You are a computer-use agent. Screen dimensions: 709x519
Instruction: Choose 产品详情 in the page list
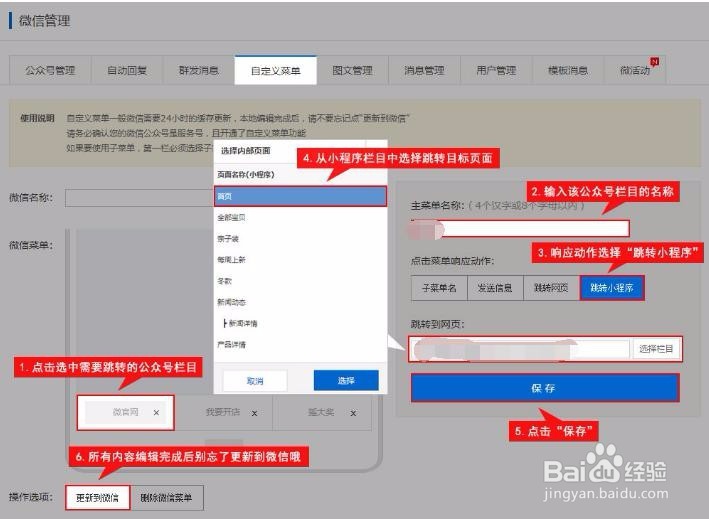pyautogui.click(x=300, y=345)
